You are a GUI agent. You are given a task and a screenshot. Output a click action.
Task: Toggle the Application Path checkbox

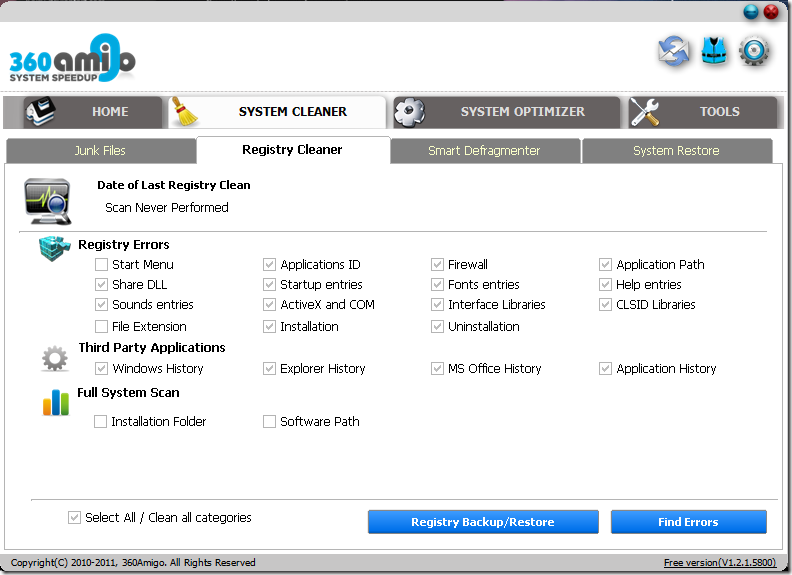click(x=605, y=264)
